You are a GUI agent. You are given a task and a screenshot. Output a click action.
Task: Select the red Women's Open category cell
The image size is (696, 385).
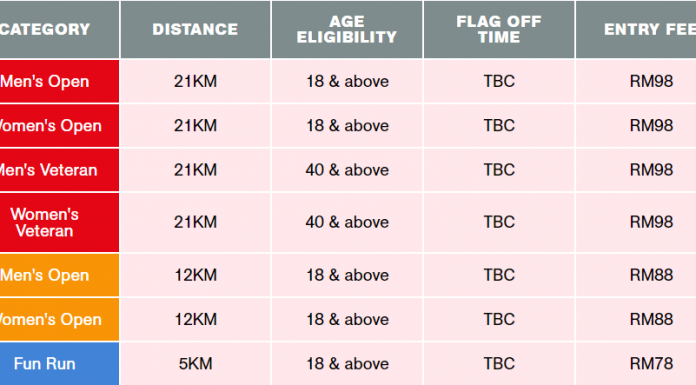[59, 126]
